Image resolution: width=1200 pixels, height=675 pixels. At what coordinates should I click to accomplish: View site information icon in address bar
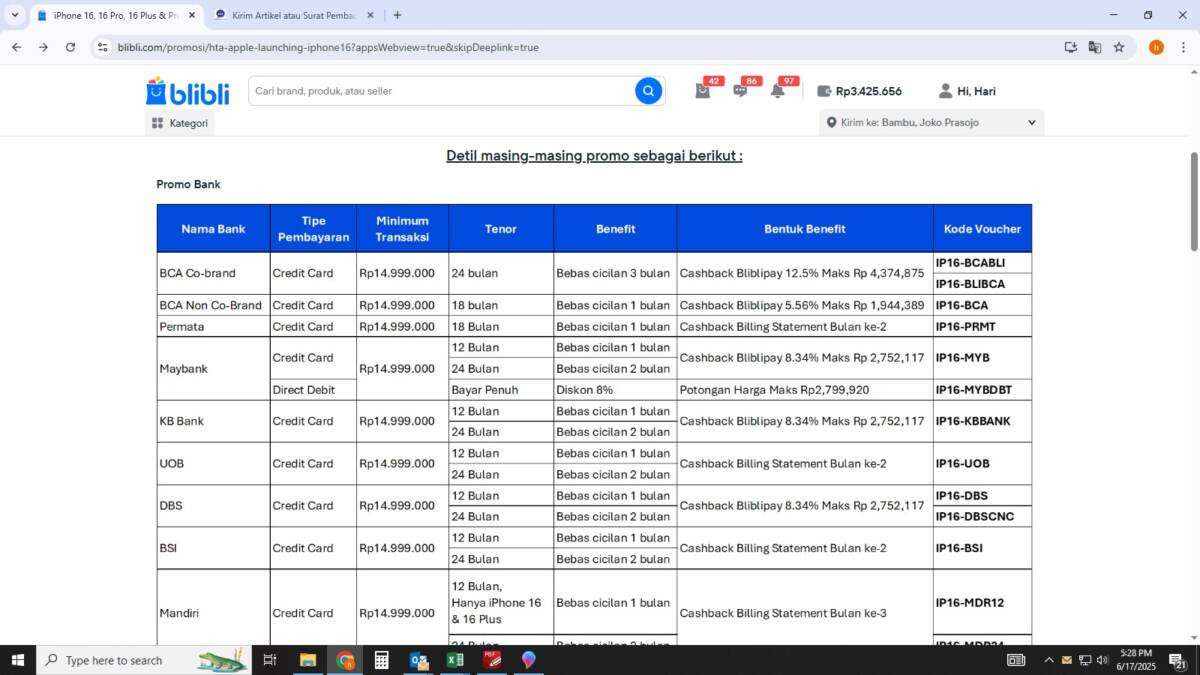pos(102,47)
